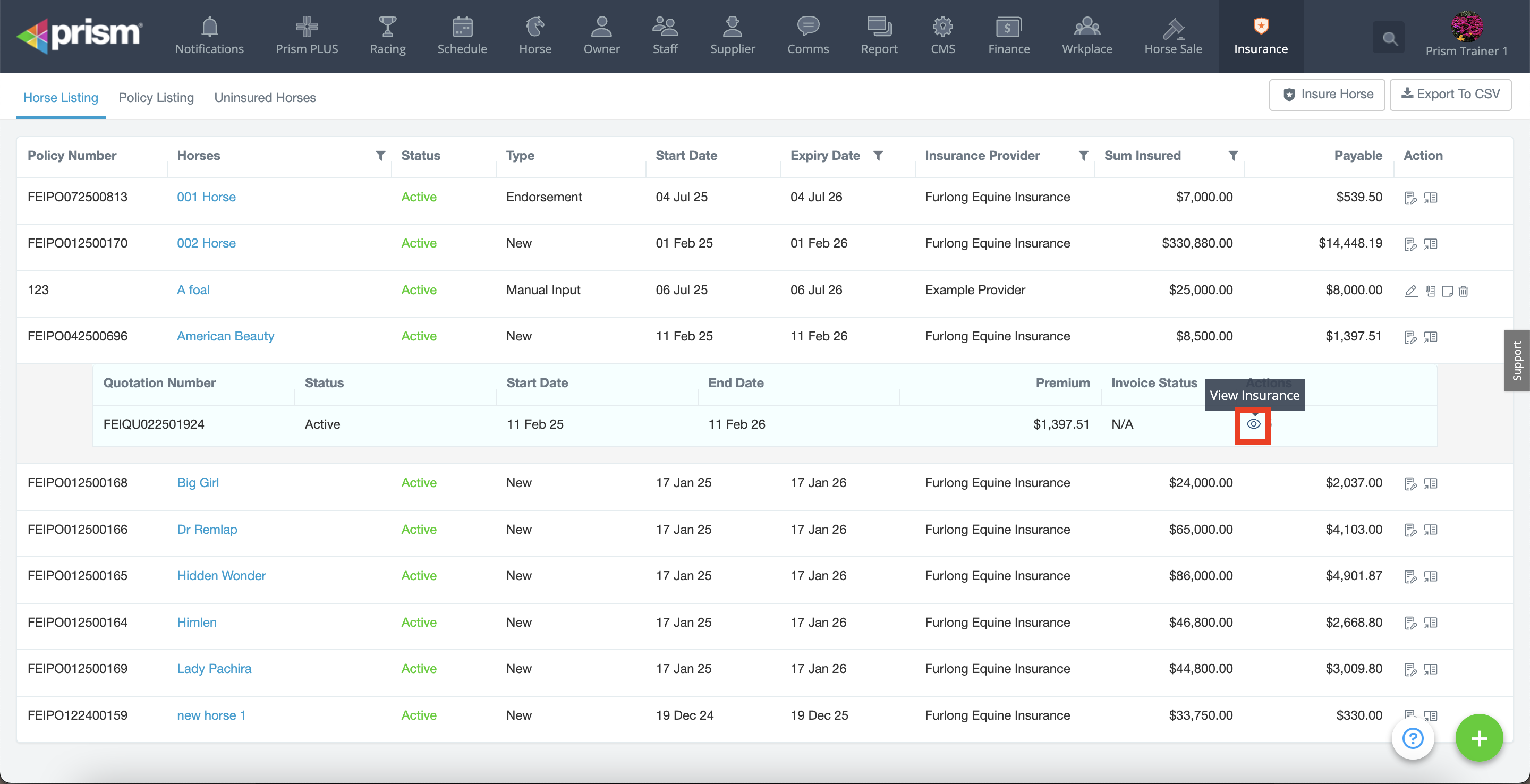Click Export To CSV button
Viewport: 1530px width, 784px height.
tap(1450, 95)
